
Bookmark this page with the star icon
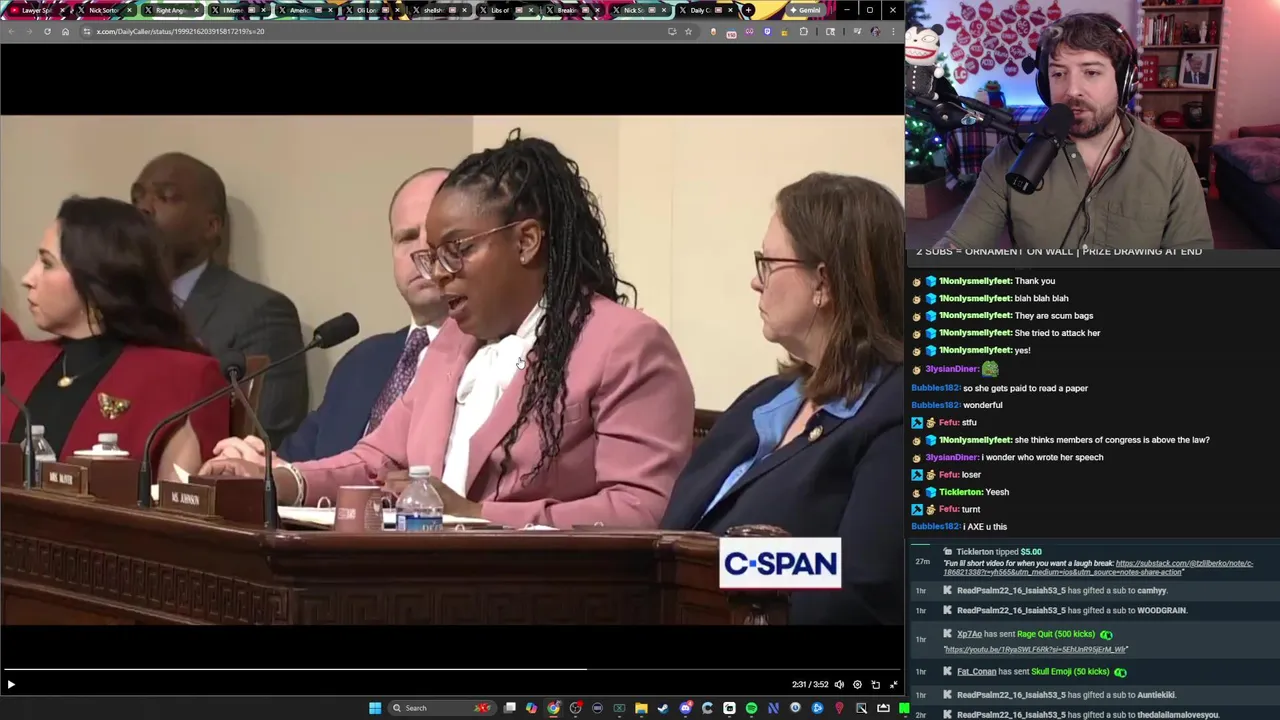coord(688,31)
